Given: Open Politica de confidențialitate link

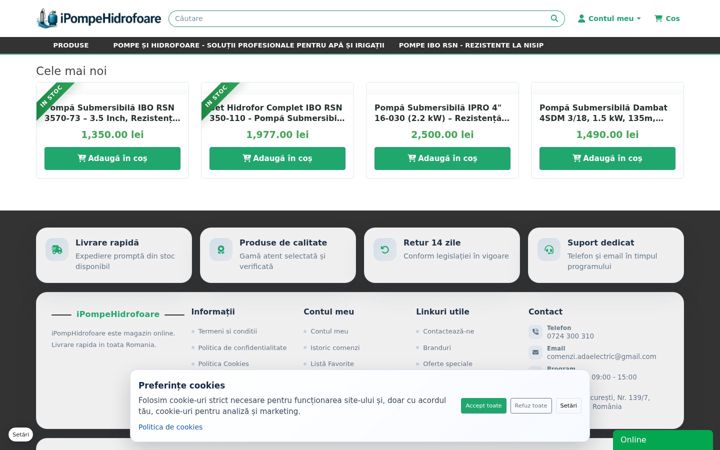Looking at the screenshot, I should [x=242, y=348].
